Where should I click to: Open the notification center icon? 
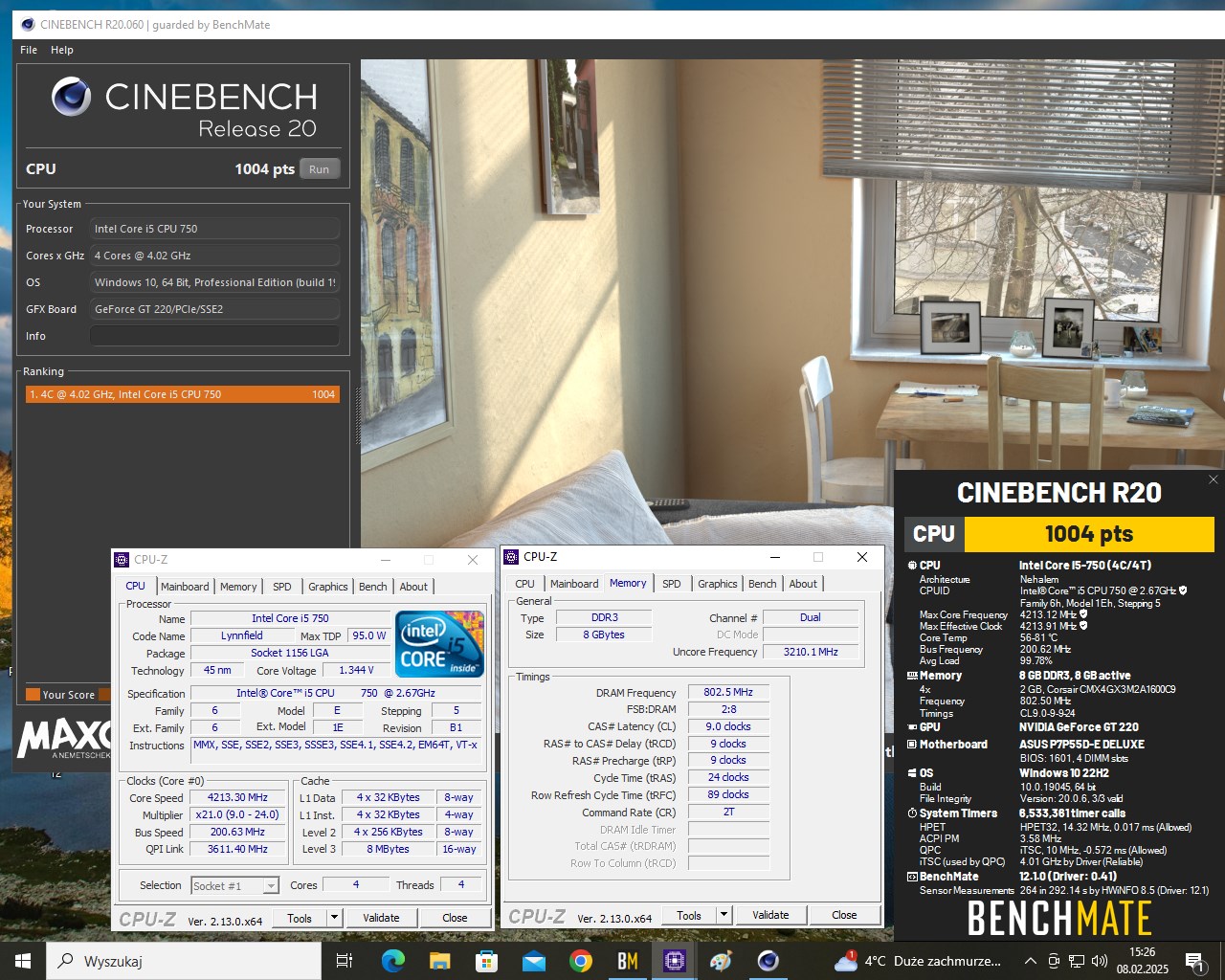coord(1193,961)
